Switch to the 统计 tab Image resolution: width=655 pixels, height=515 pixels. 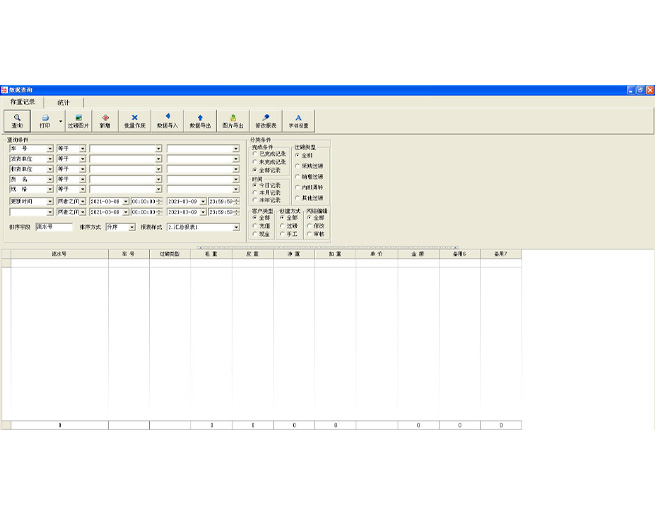pyautogui.click(x=63, y=102)
